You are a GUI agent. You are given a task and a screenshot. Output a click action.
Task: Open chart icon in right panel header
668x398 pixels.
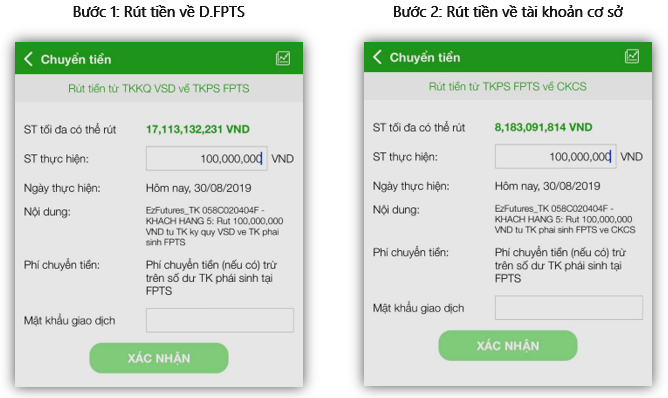(x=632, y=56)
